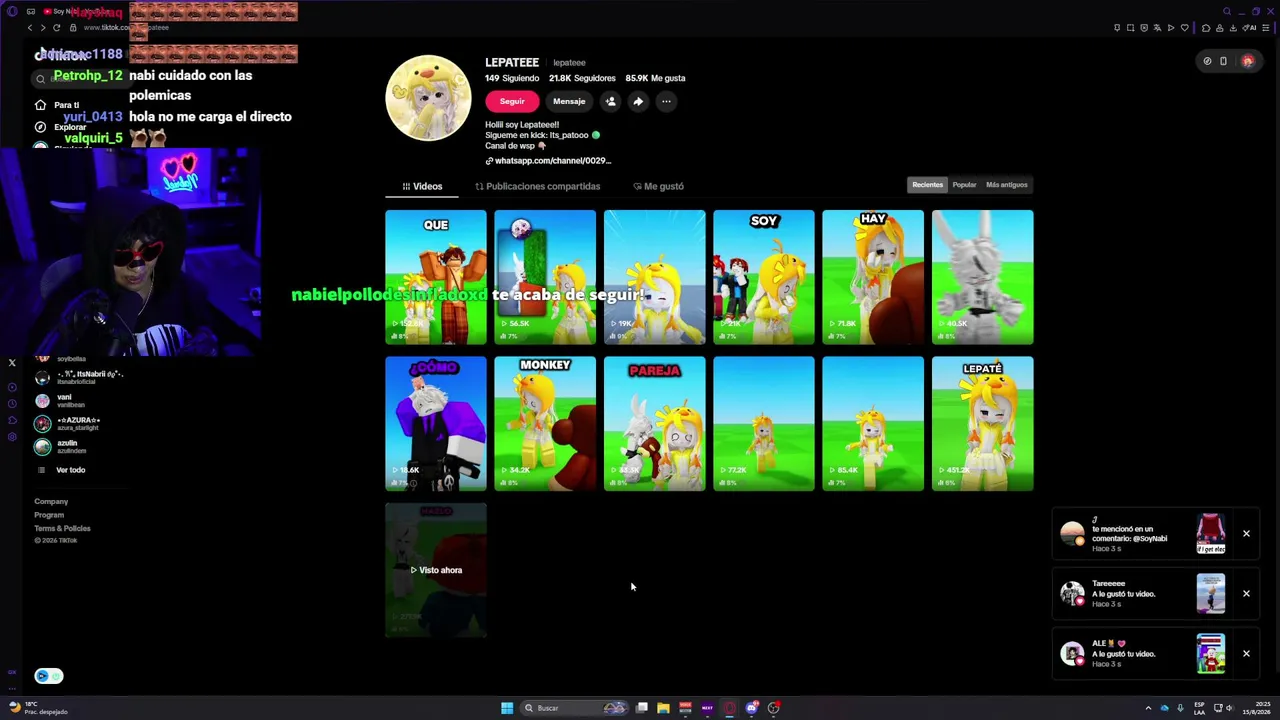Open the QUE video thumbnail
This screenshot has height=720, width=1280.
[x=436, y=277]
